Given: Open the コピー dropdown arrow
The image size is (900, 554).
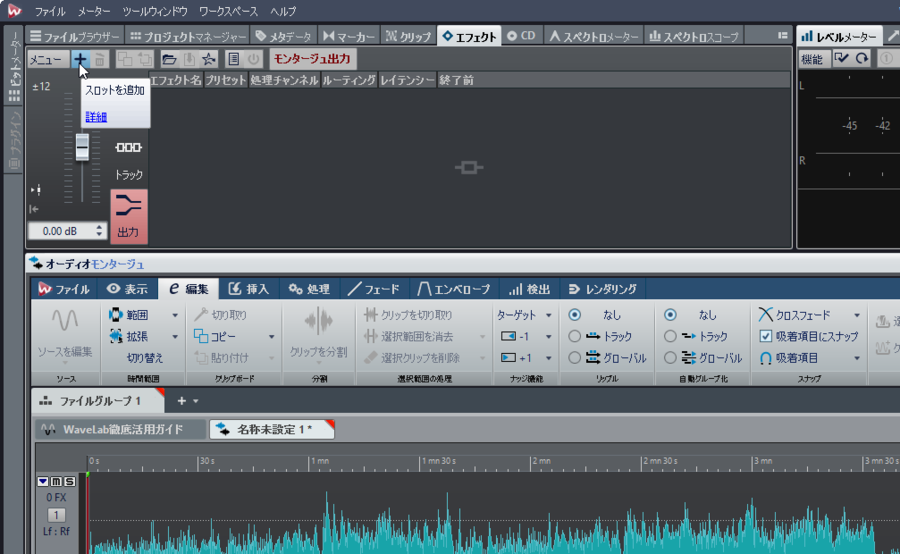Looking at the screenshot, I should point(271,337).
